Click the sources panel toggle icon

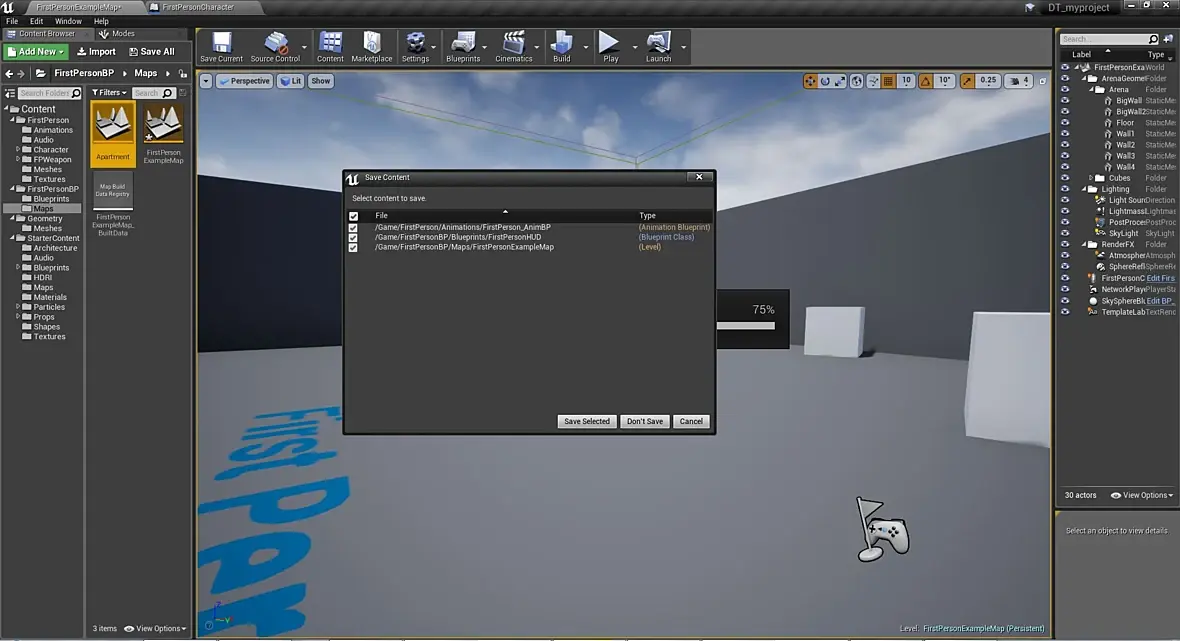(10, 93)
